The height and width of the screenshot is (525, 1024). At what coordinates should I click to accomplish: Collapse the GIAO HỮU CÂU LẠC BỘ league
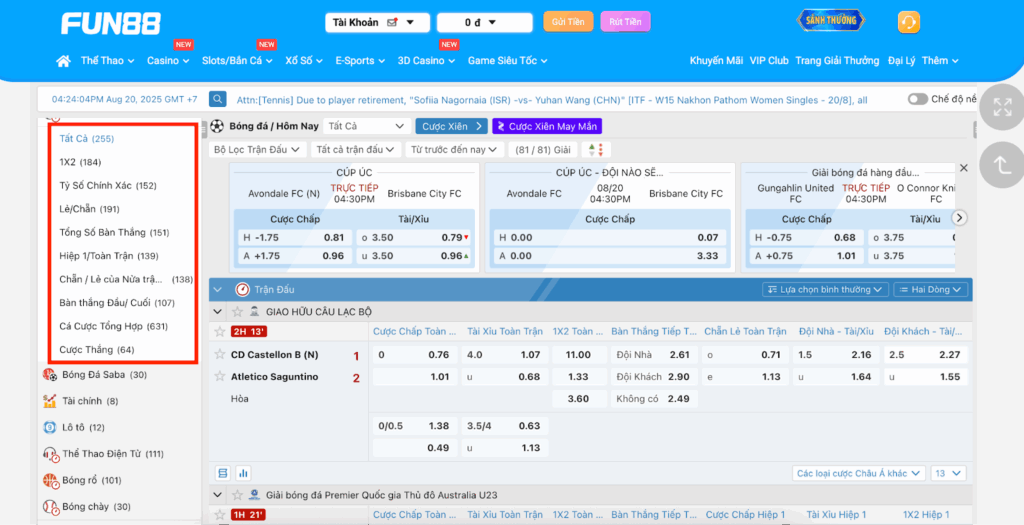pos(218,312)
